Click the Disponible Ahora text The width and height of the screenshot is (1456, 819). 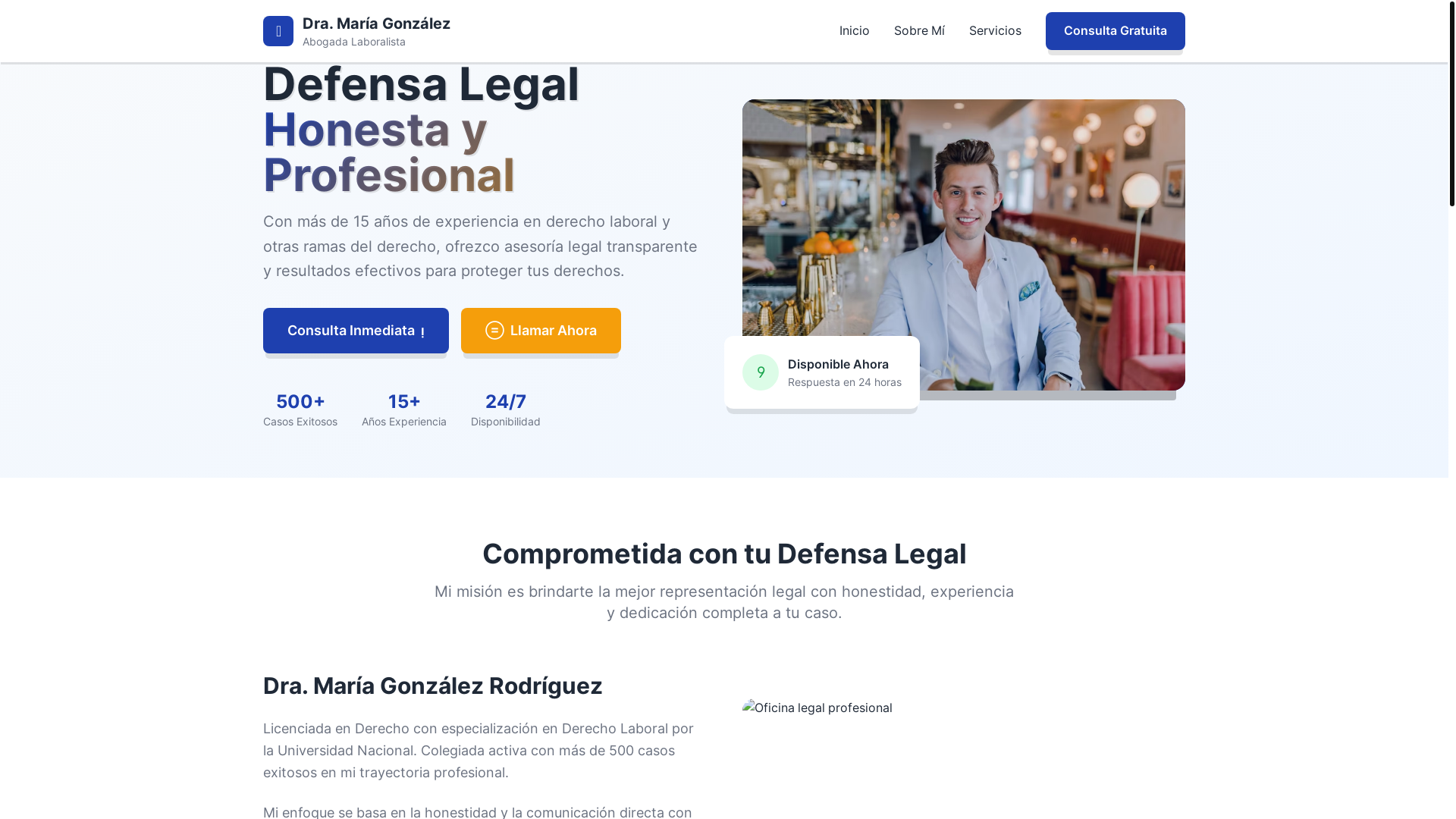(x=838, y=364)
